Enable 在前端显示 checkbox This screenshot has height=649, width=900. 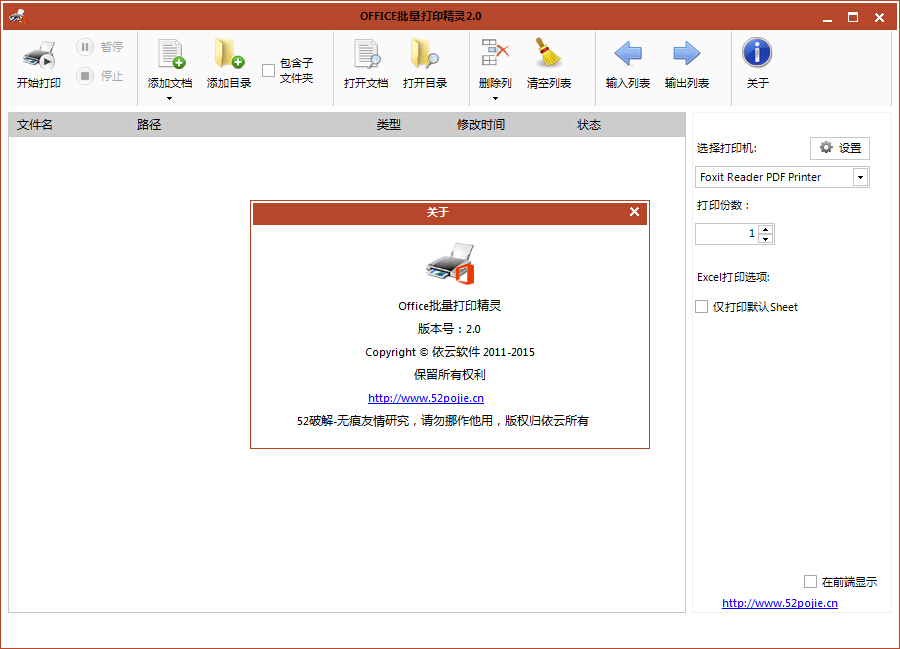[x=810, y=581]
